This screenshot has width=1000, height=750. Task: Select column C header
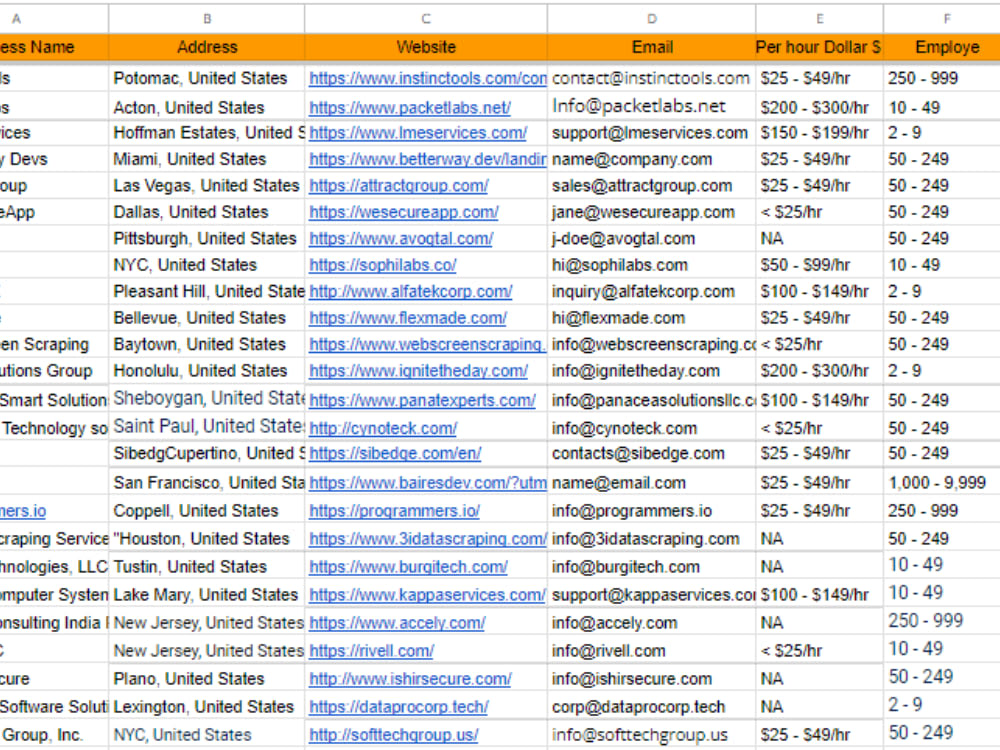pos(426,18)
